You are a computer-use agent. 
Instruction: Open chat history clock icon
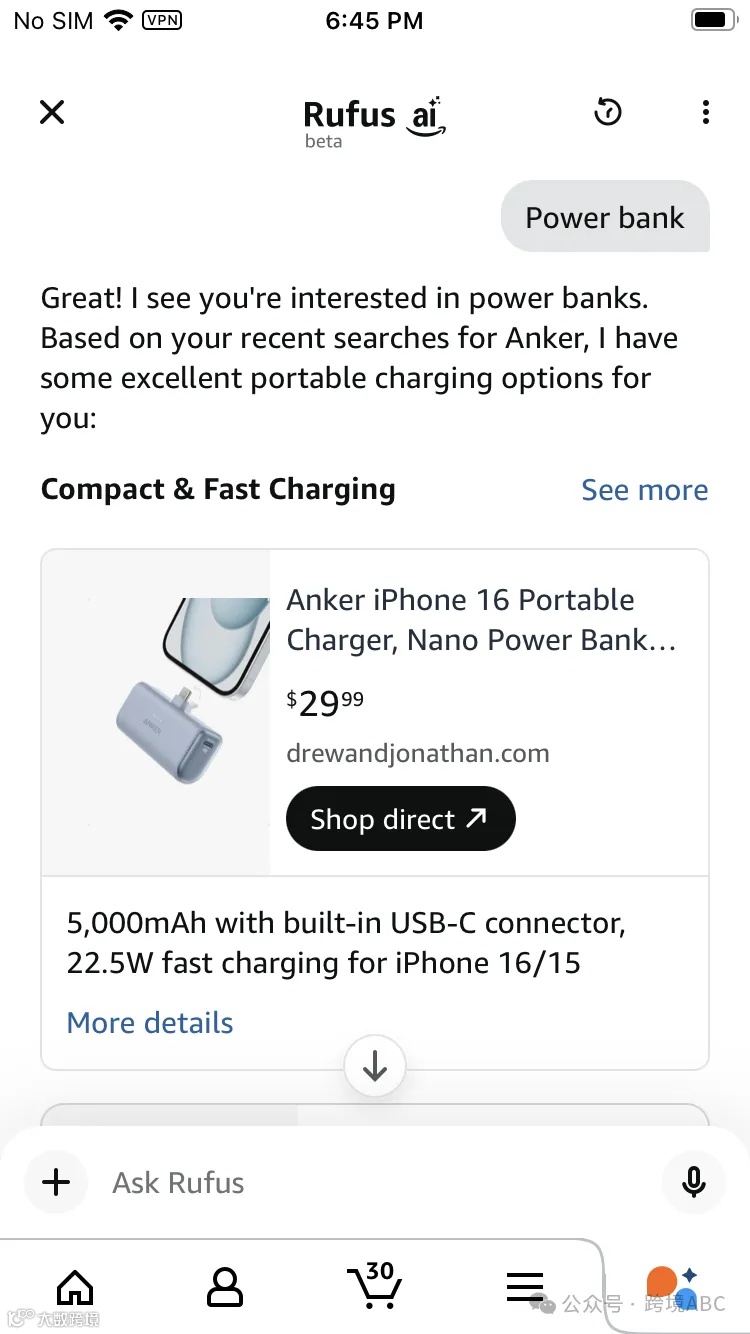click(607, 112)
